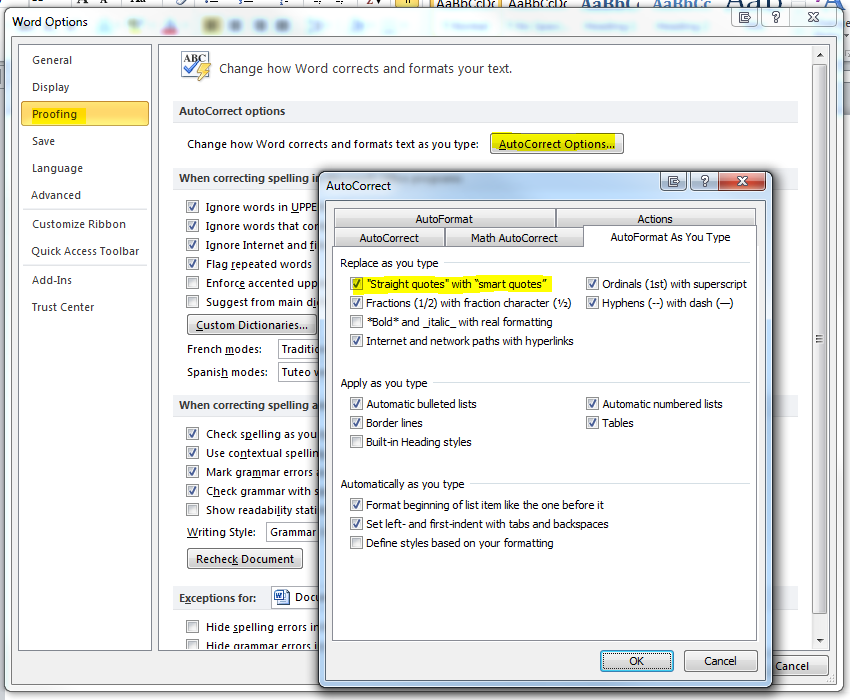Viewport: 850px width, 700px height.
Task: Click Cancel in Word Options dialog
Action: (799, 666)
